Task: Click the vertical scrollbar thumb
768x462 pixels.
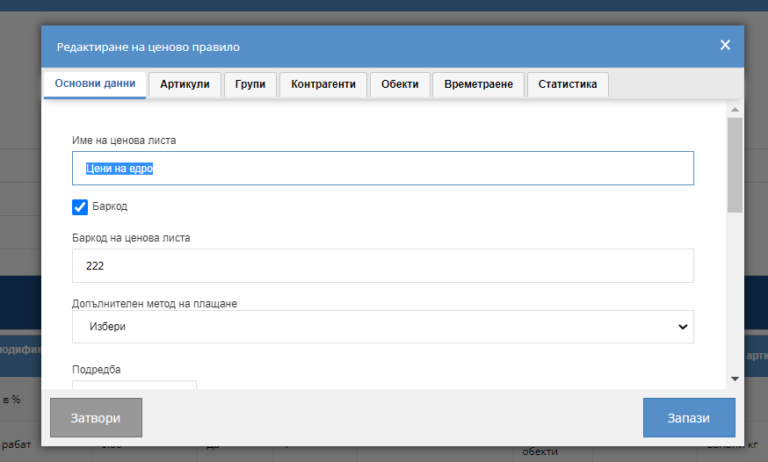Action: pyautogui.click(x=735, y=165)
